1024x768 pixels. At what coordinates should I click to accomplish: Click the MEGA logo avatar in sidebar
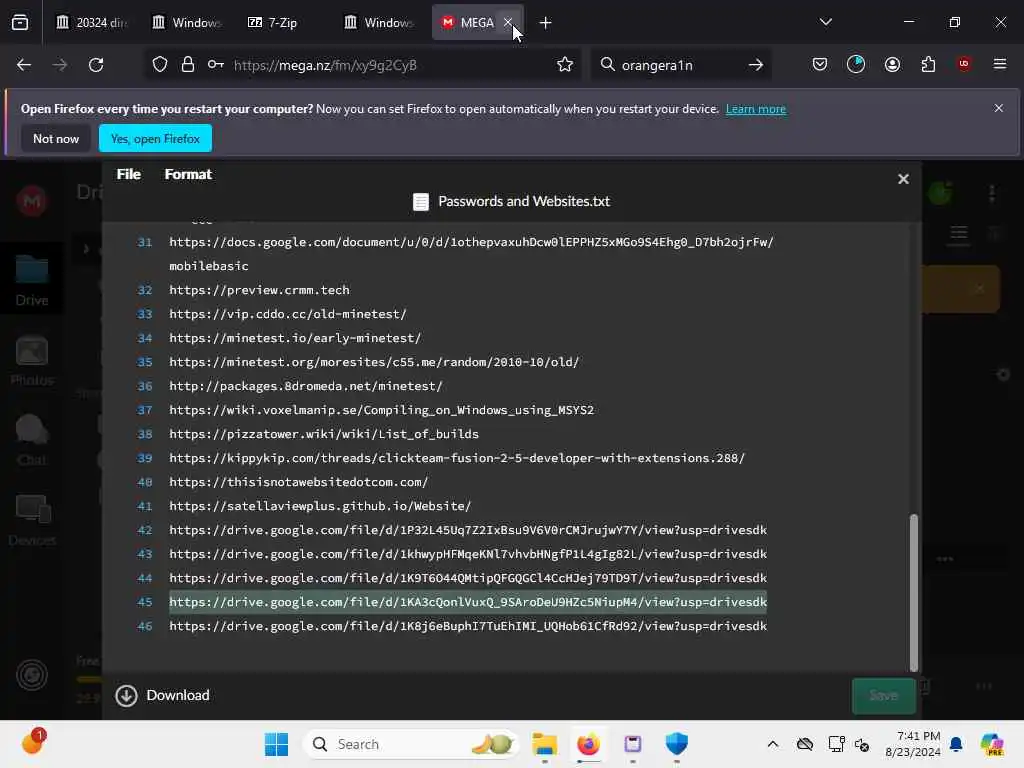[x=31, y=200]
